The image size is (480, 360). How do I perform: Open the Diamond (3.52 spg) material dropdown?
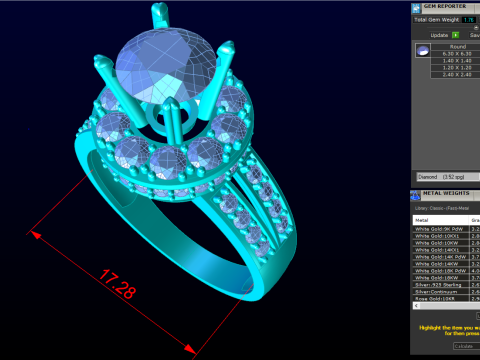pos(448,177)
